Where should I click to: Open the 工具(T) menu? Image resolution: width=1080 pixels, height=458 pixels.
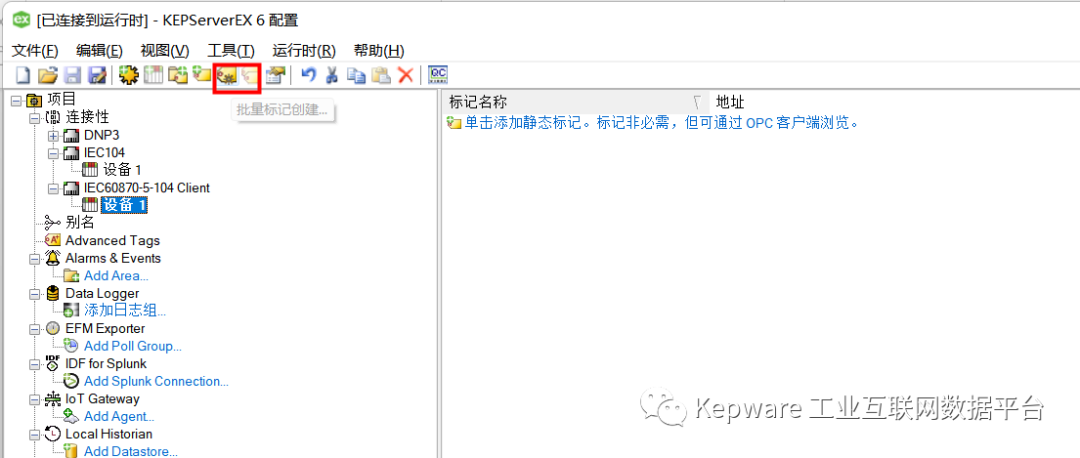pyautogui.click(x=231, y=50)
